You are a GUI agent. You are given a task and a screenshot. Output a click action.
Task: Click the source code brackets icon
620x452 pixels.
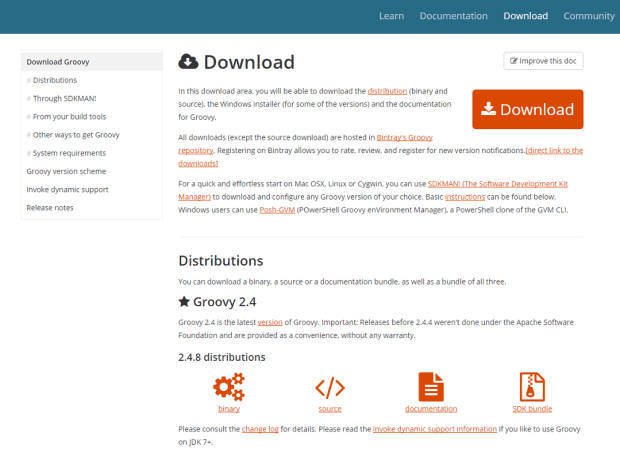pos(330,386)
